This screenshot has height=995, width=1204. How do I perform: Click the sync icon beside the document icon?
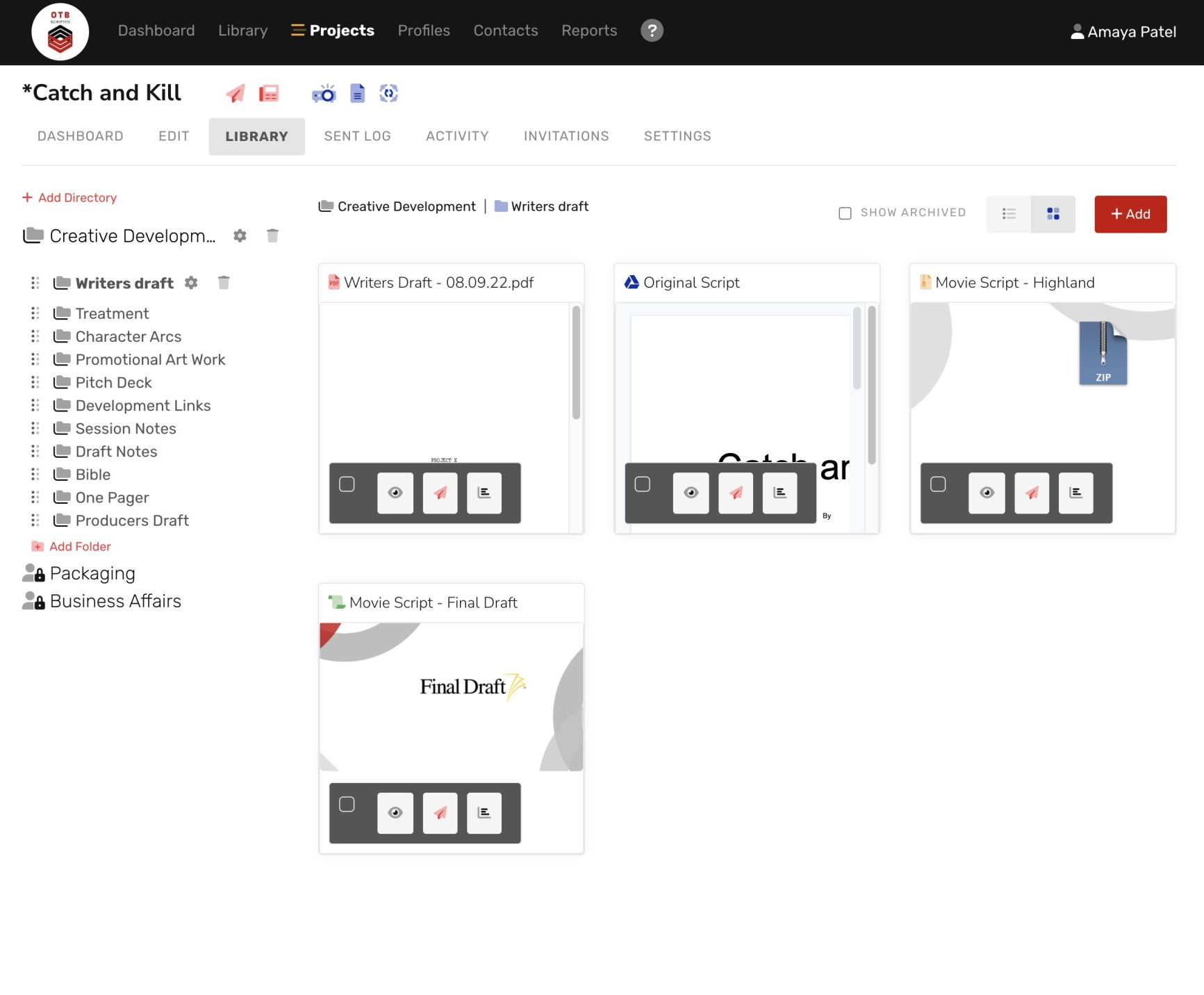pos(389,92)
